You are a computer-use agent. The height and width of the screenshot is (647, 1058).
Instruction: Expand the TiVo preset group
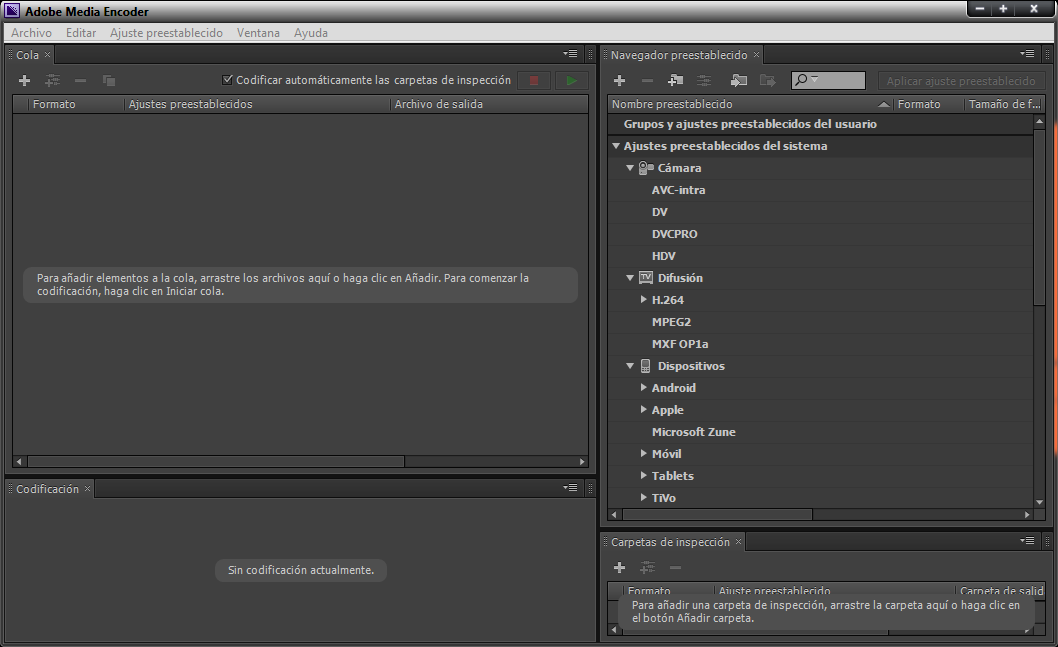click(x=644, y=497)
